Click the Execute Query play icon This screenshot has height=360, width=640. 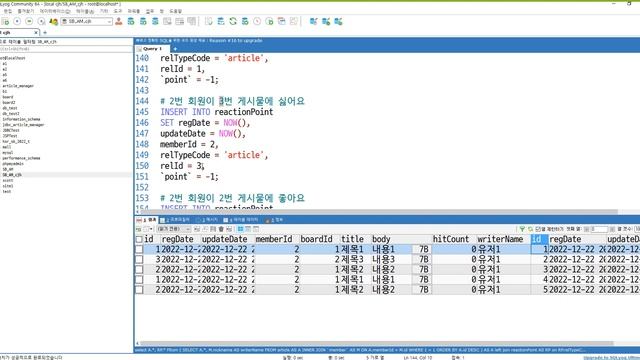17,21
